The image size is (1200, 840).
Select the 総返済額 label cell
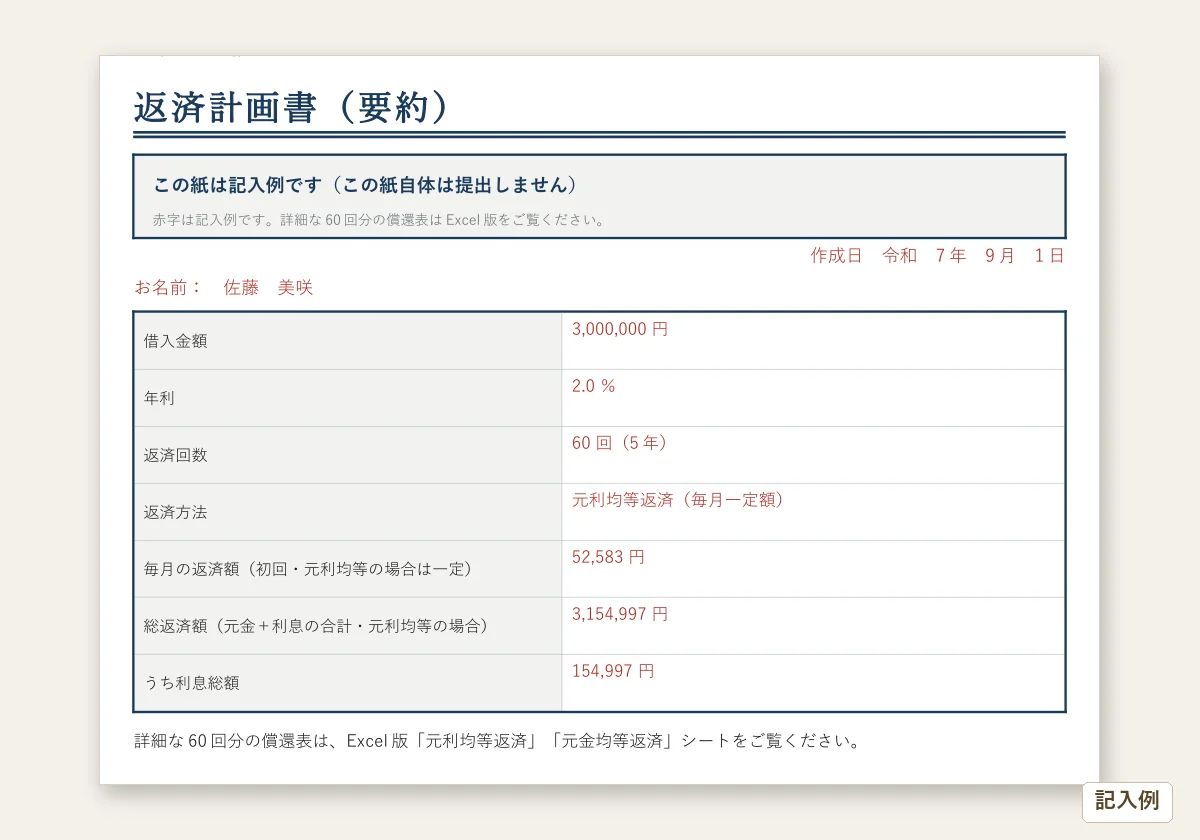[x=348, y=626]
